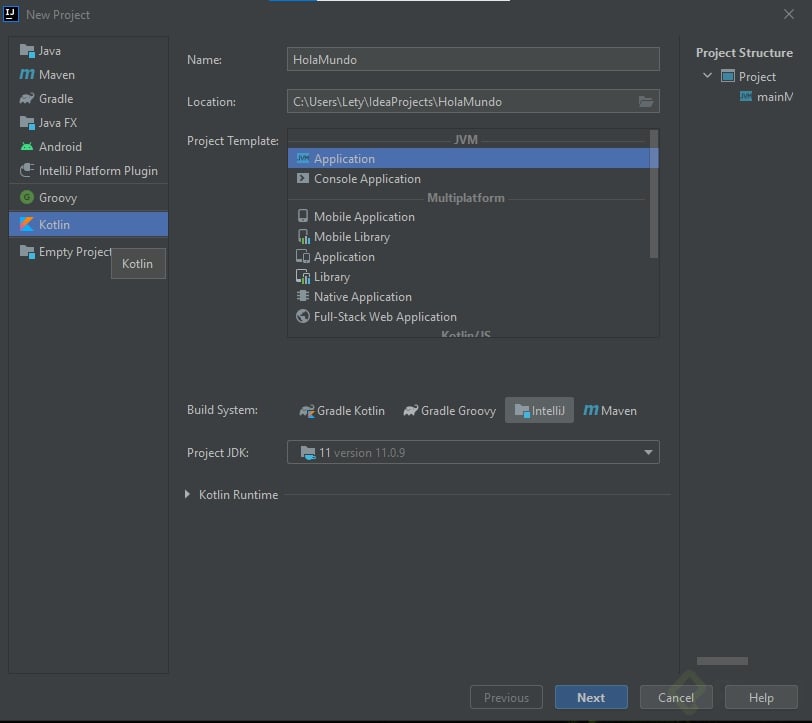This screenshot has height=723, width=812.
Task: Set build system to Maven
Action: (610, 411)
